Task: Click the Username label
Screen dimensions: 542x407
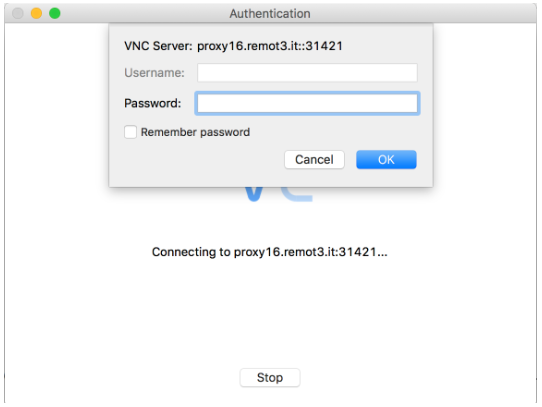Action: [x=154, y=73]
